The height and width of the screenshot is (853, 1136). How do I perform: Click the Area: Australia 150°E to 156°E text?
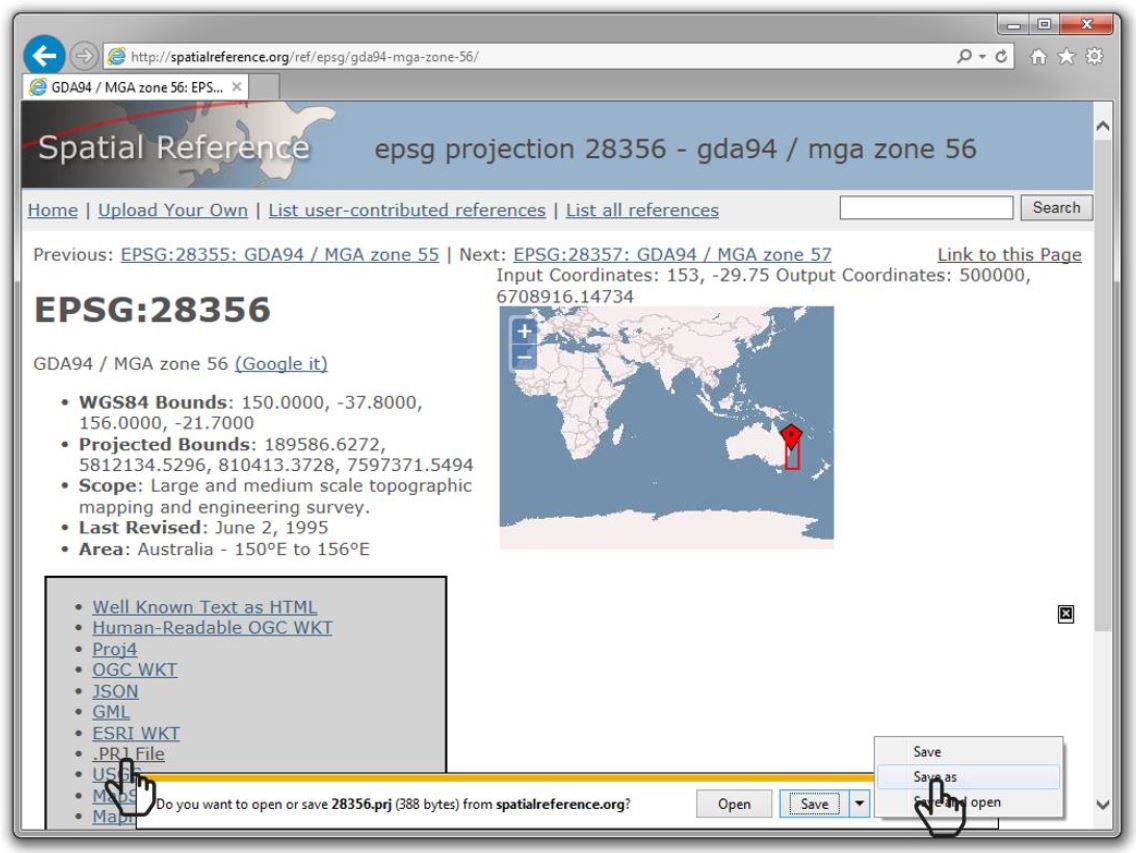point(224,549)
